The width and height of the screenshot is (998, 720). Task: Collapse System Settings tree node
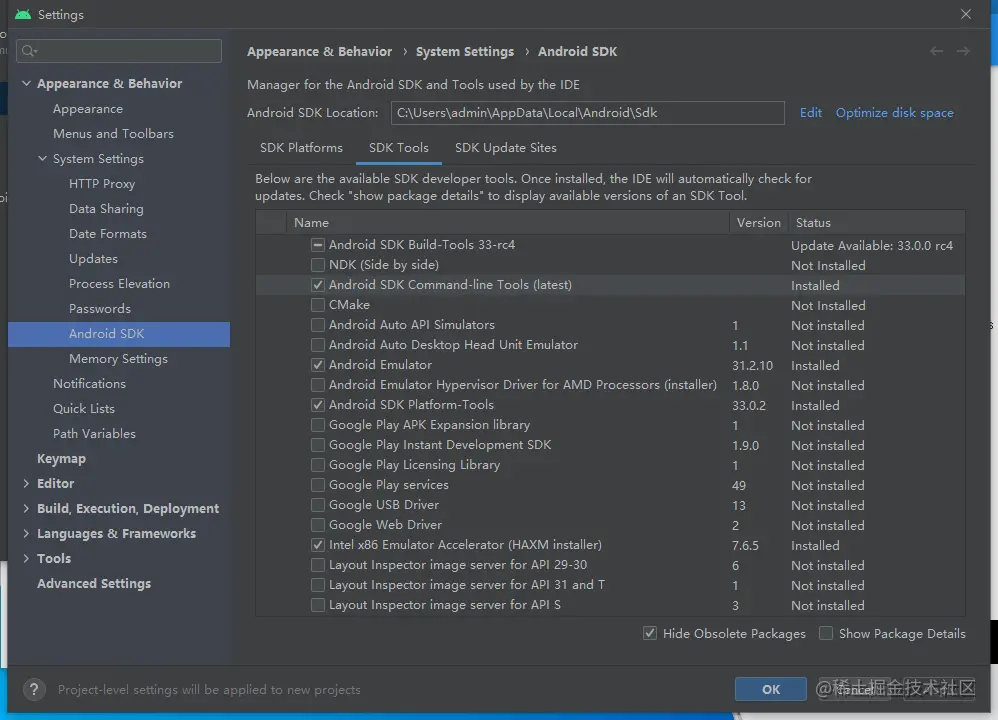(x=42, y=159)
